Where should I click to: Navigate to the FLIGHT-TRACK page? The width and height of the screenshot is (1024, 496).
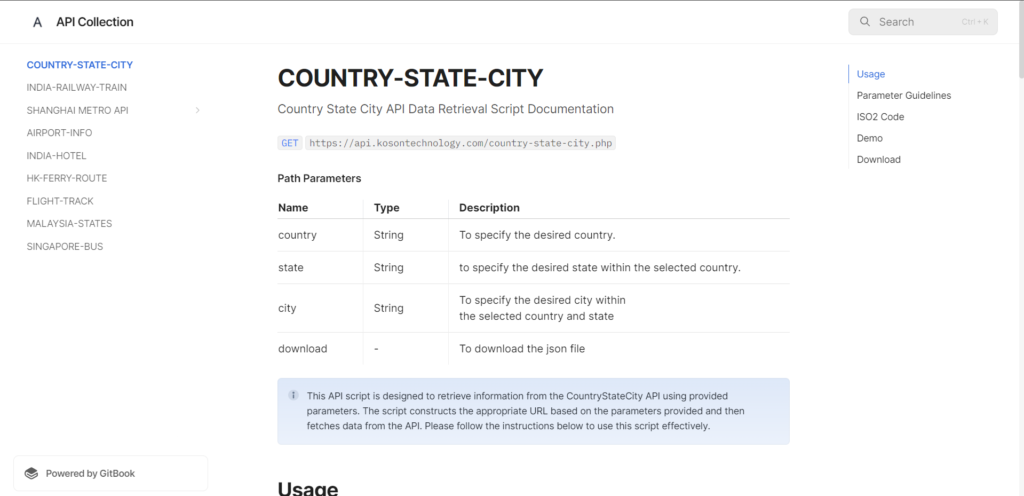coord(60,201)
